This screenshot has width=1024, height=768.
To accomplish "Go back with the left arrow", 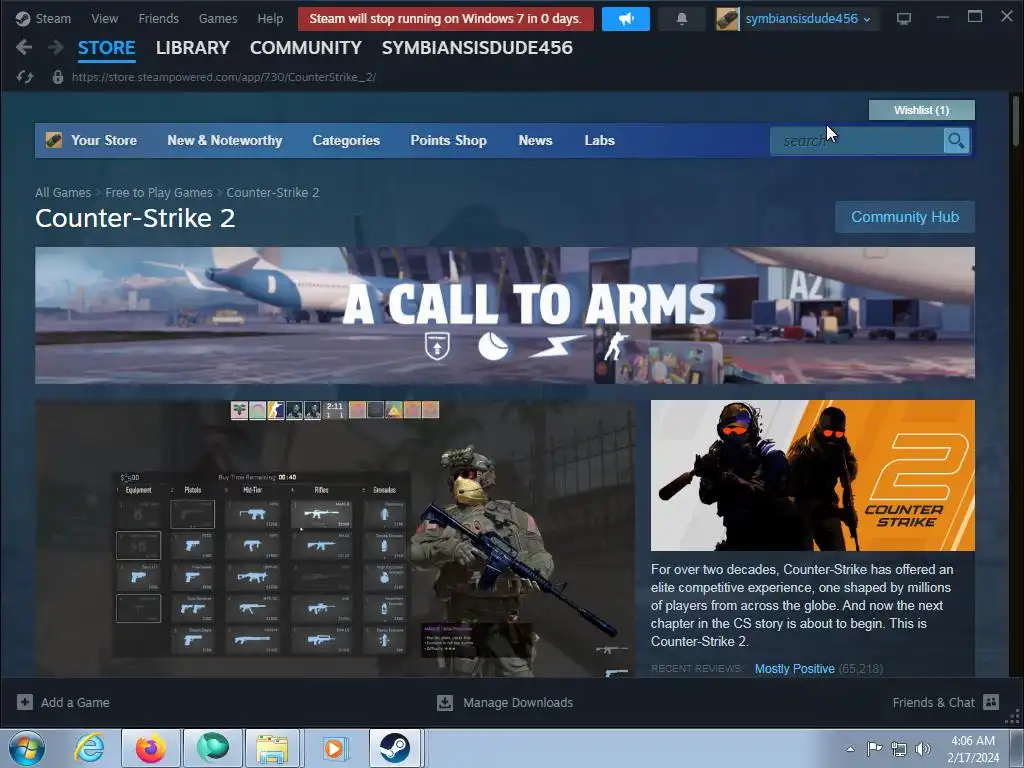I will 24,47.
